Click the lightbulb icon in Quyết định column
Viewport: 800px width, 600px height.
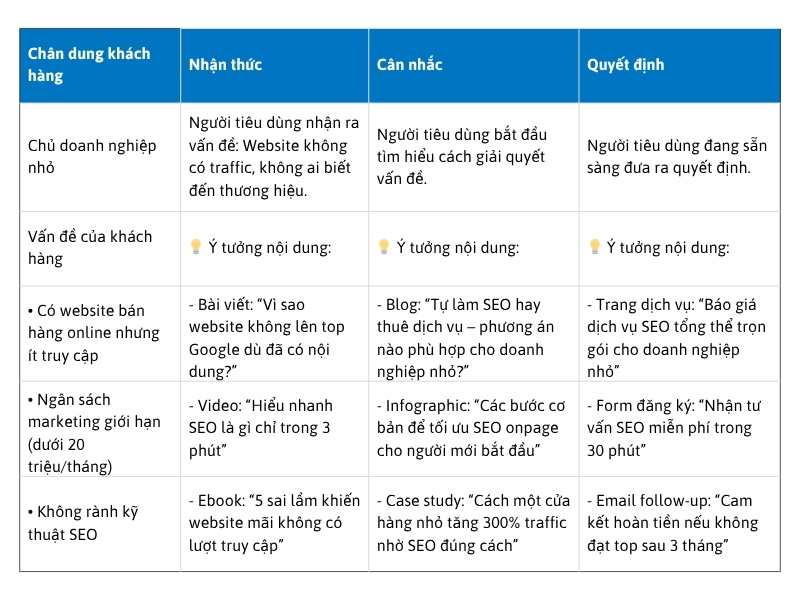[594, 248]
